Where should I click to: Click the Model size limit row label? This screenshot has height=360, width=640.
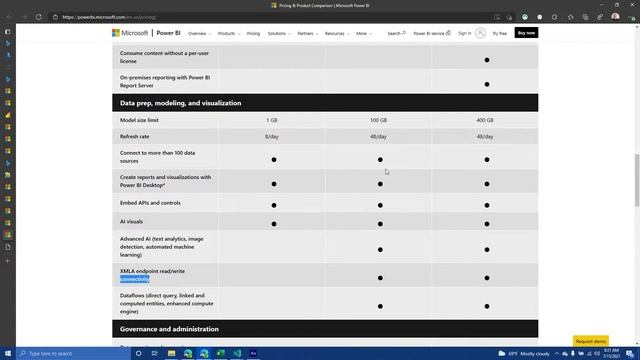[139, 120]
